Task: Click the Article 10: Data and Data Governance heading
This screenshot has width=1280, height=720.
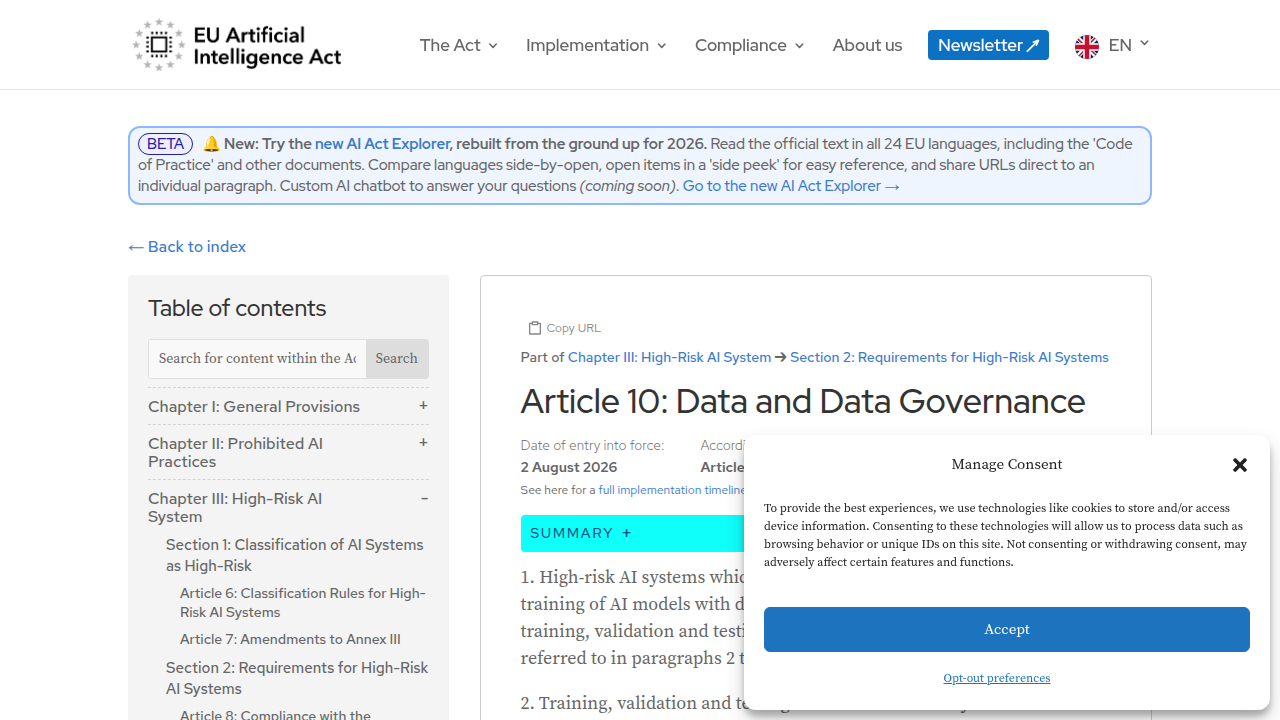Action: coord(803,401)
